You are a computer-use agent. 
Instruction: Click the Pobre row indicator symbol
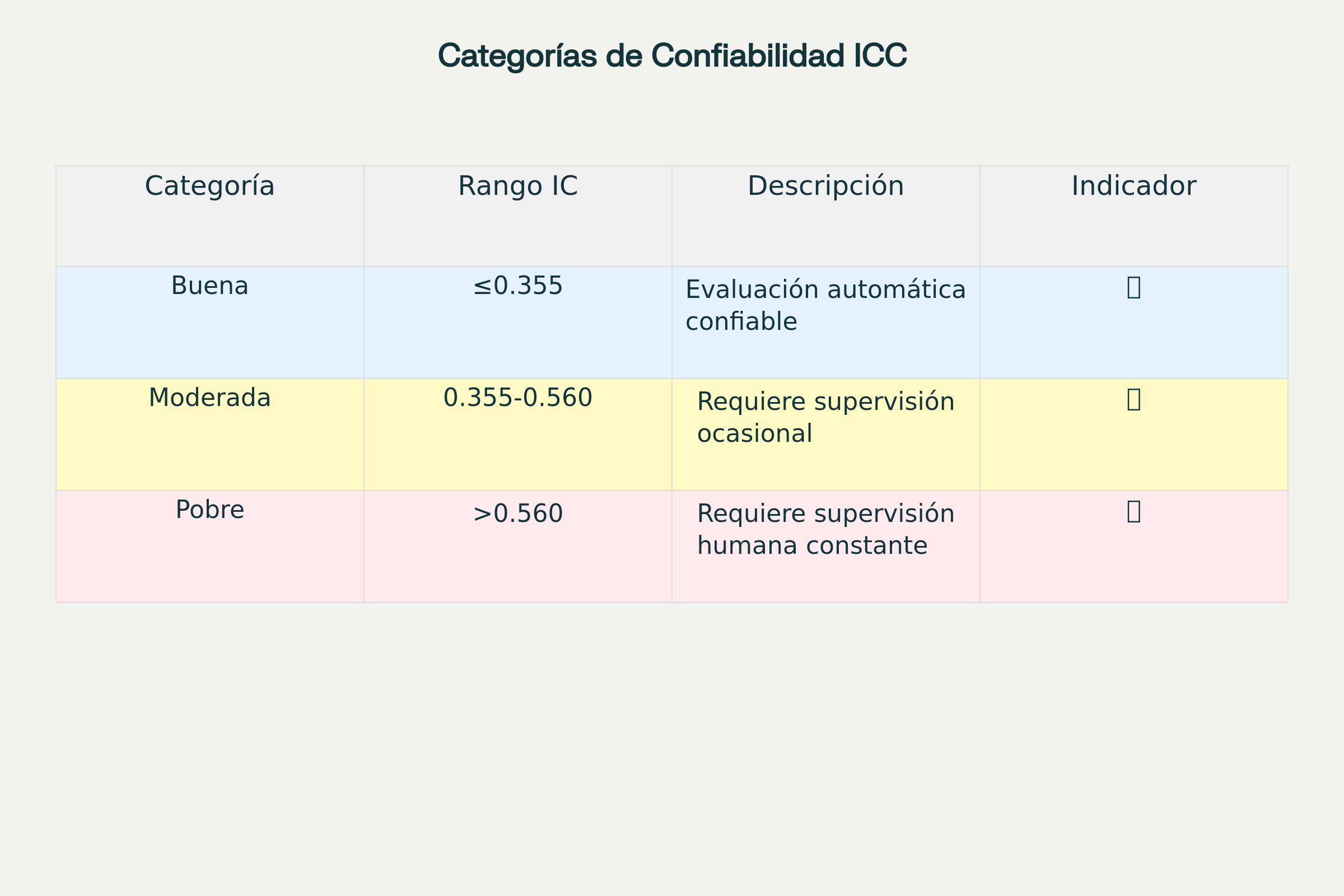point(1133,511)
